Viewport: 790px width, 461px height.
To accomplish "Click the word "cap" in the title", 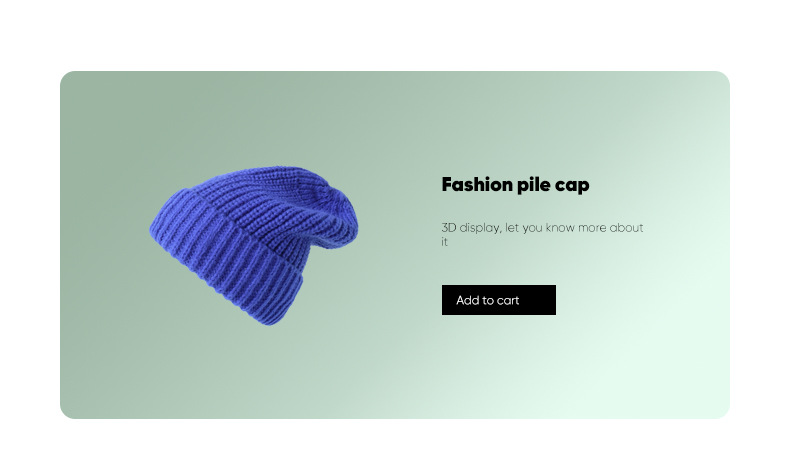I will (x=572, y=186).
